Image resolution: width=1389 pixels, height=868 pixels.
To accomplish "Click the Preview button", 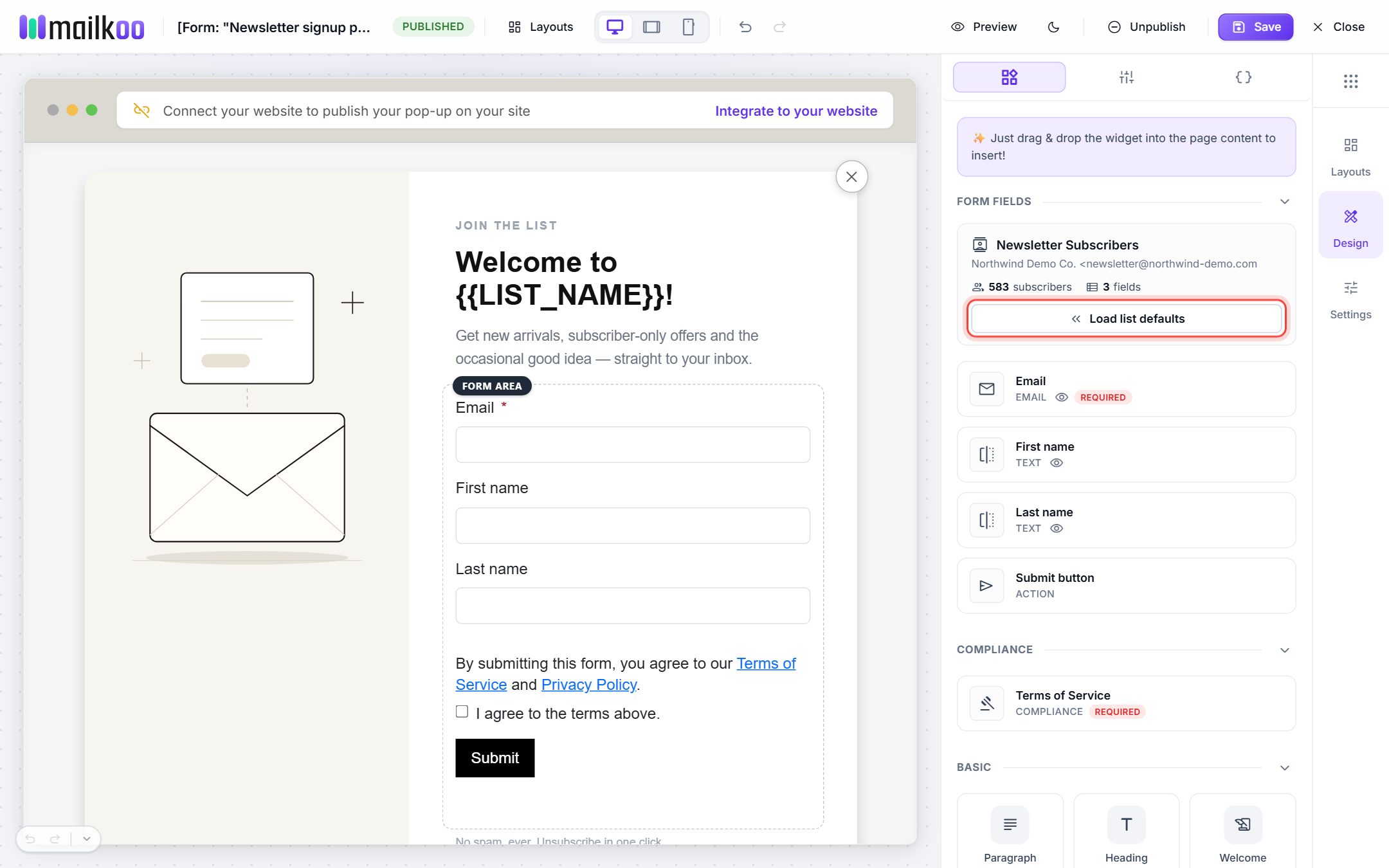I will (984, 27).
